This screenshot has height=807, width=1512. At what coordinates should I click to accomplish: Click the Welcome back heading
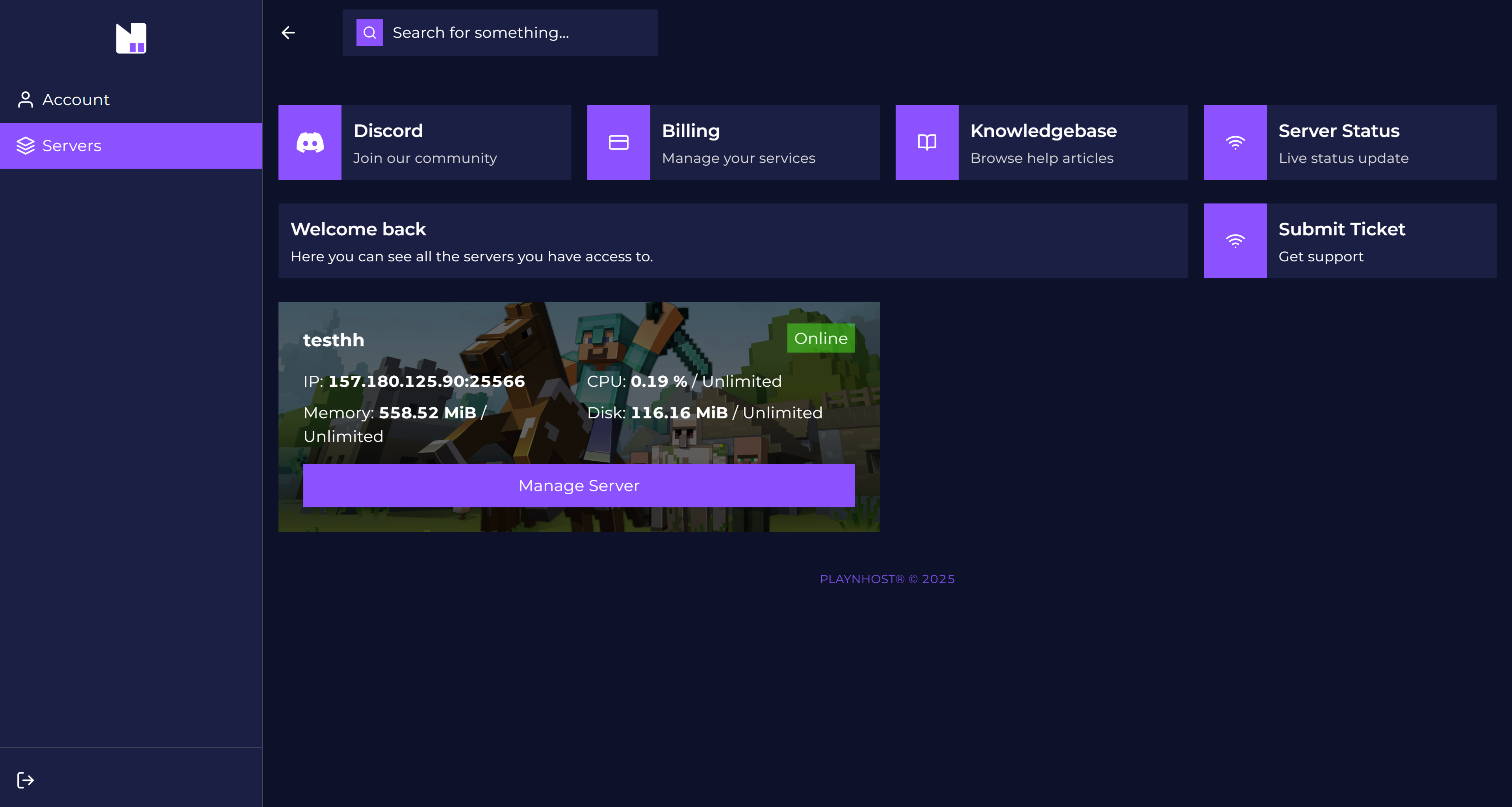[358, 230]
